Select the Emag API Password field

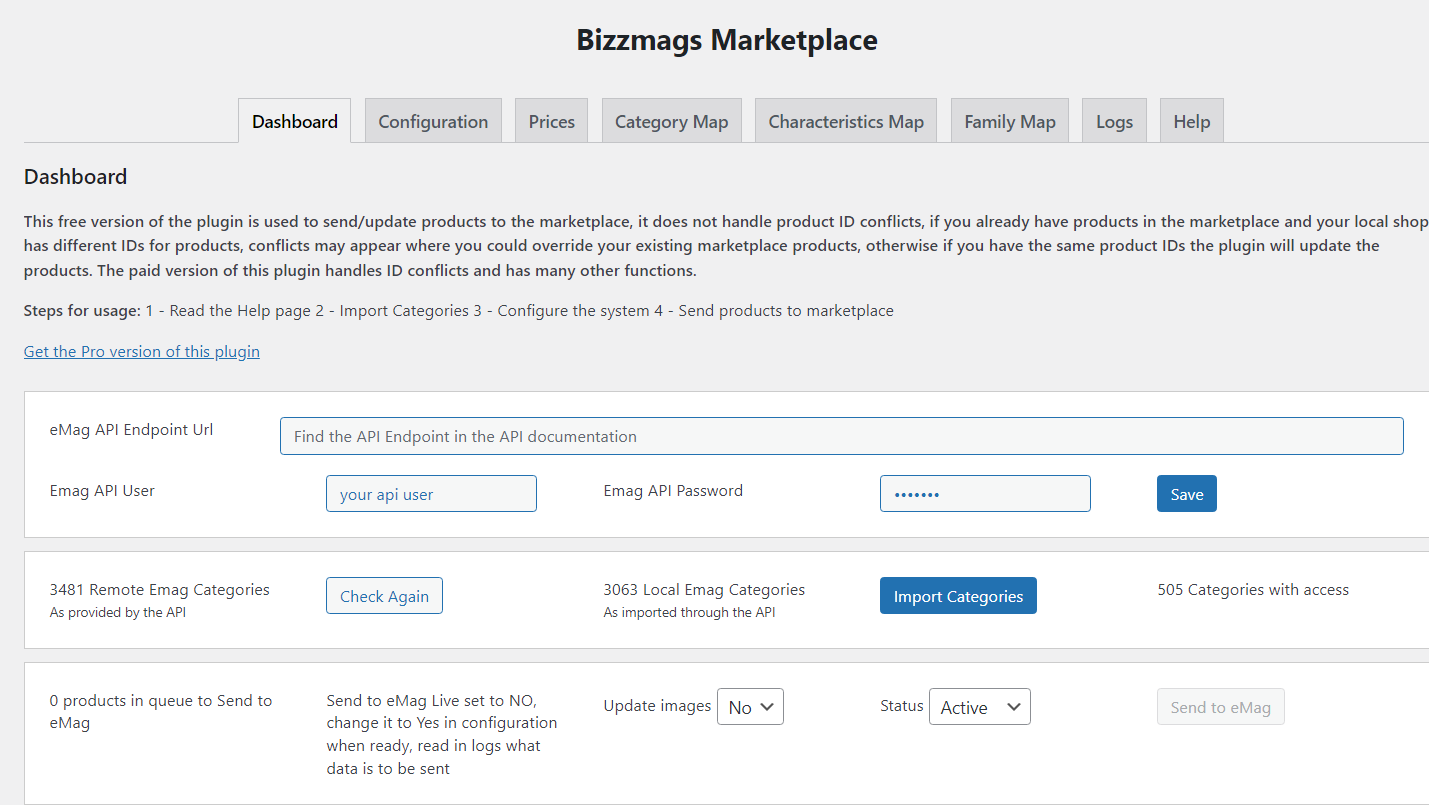pyautogui.click(x=985, y=494)
